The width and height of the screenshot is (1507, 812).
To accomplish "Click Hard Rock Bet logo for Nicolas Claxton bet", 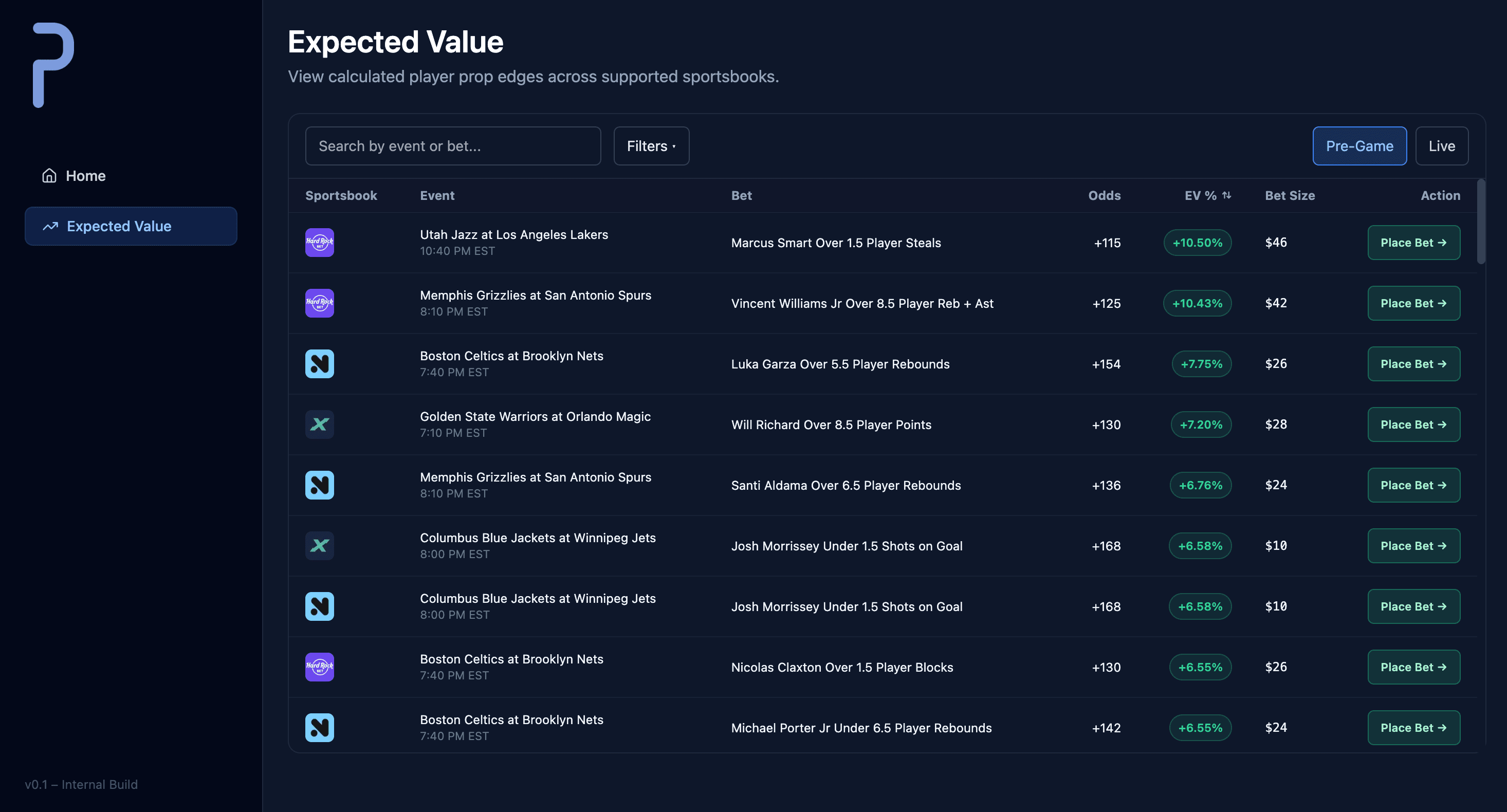I will 319,667.
